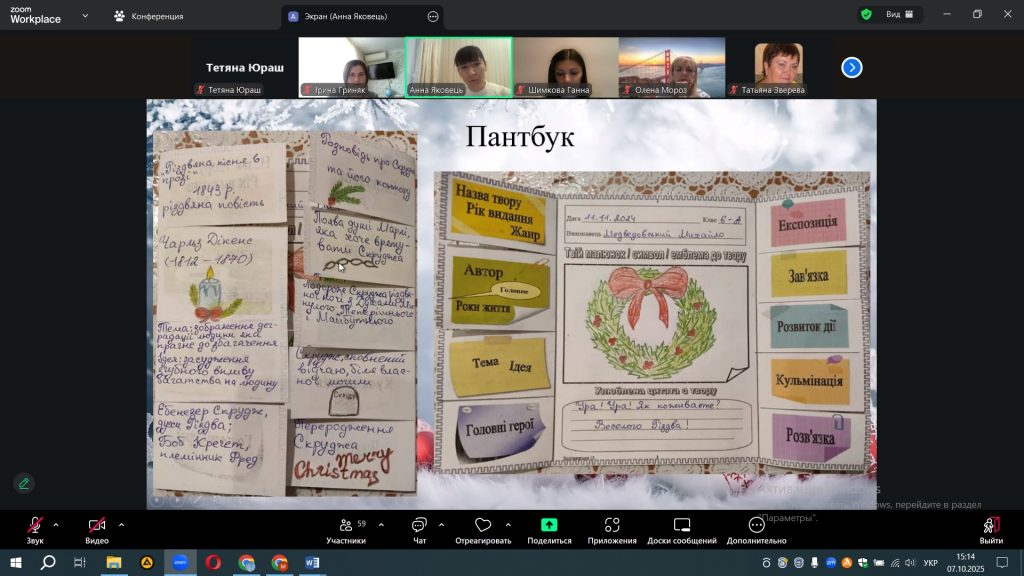Switch to the Conference tab
The height and width of the screenshot is (576, 1024).
click(x=148, y=16)
